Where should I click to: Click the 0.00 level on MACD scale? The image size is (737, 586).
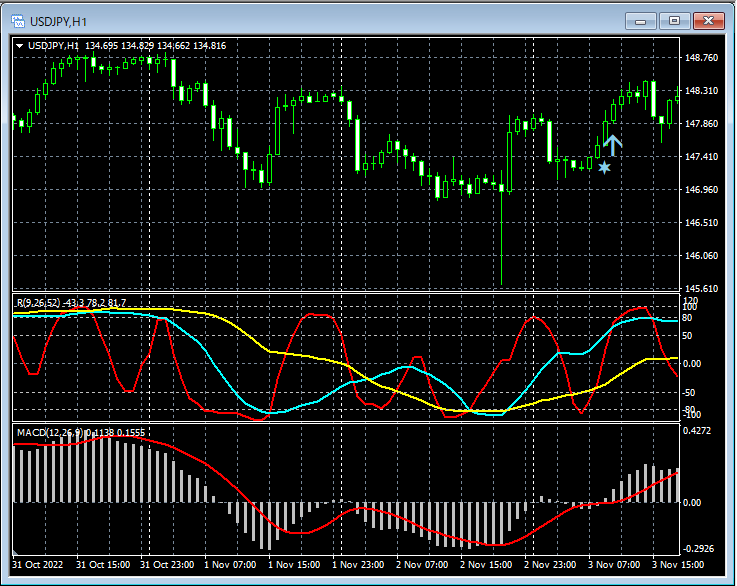(x=694, y=503)
